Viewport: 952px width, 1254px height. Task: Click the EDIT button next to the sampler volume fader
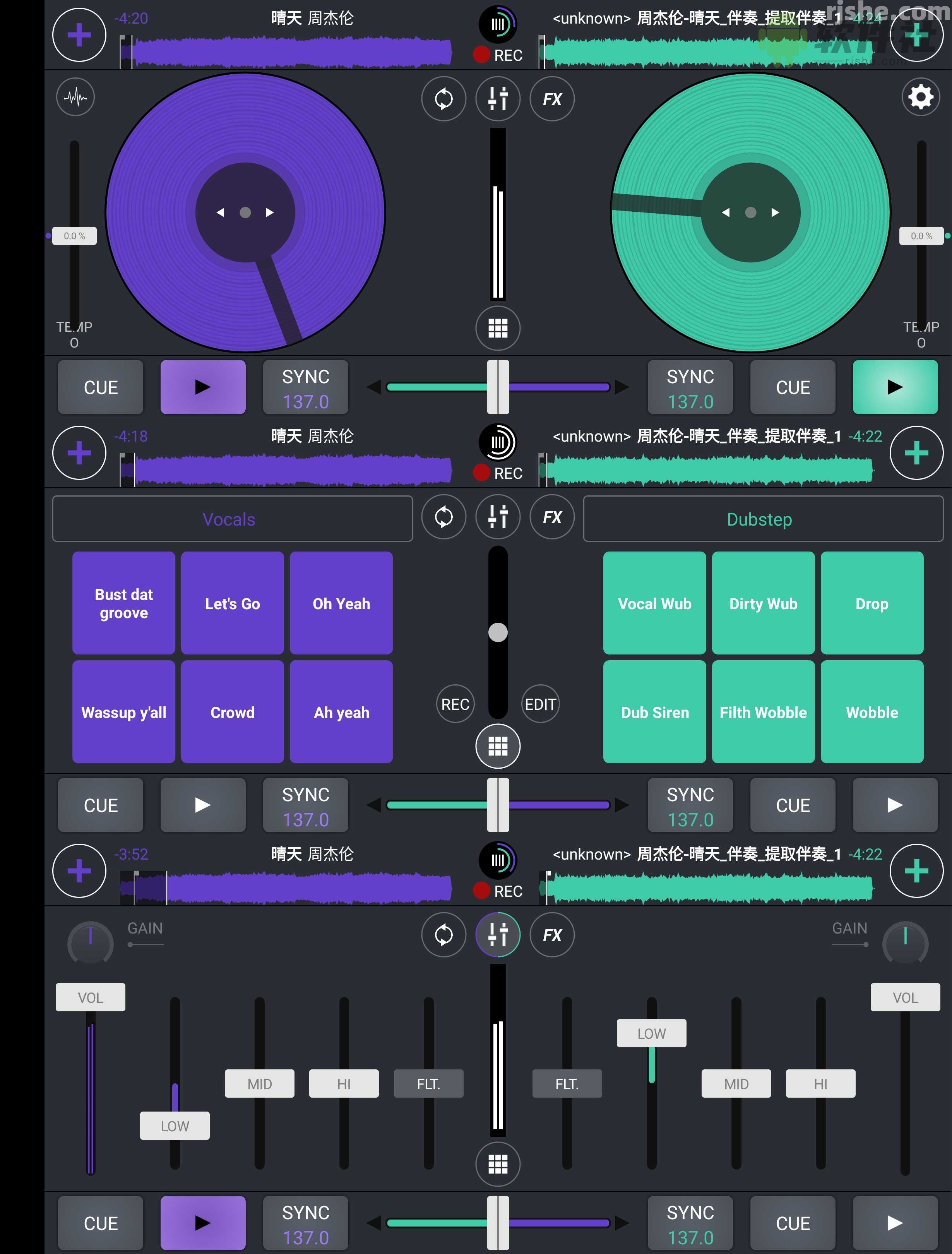[539, 704]
